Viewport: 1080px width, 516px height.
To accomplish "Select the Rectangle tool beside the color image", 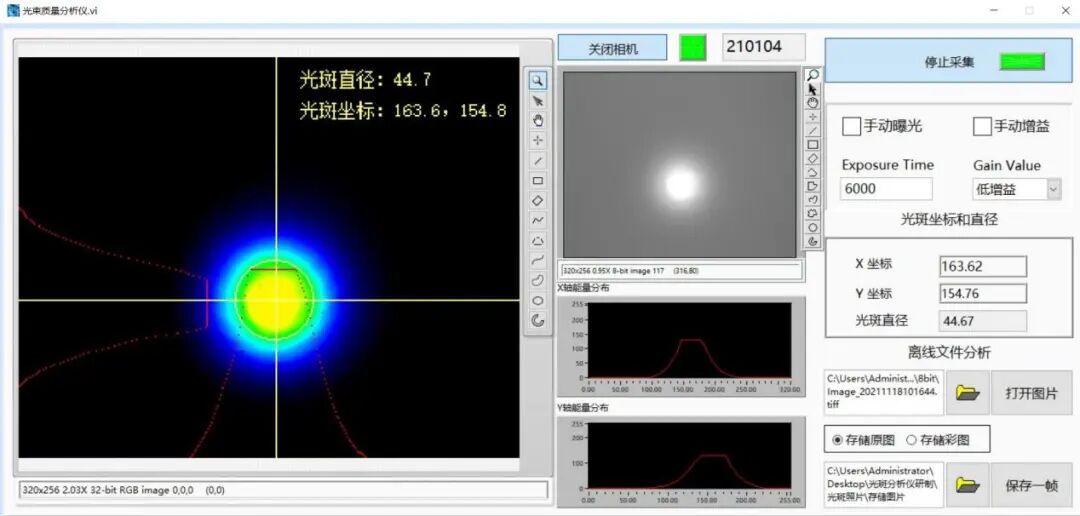I will click(x=538, y=180).
